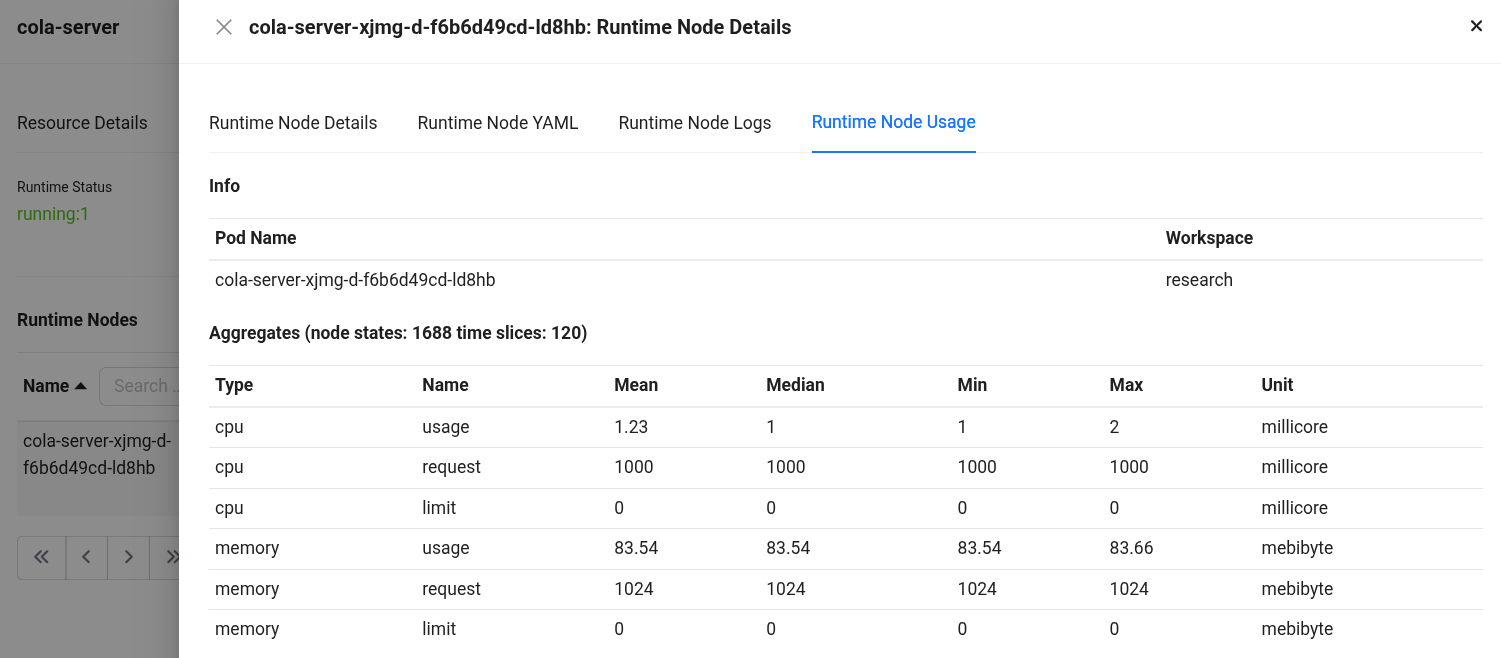Click the Name column sort arrow
Image resolution: width=1501 pixels, height=658 pixels.
click(81, 386)
